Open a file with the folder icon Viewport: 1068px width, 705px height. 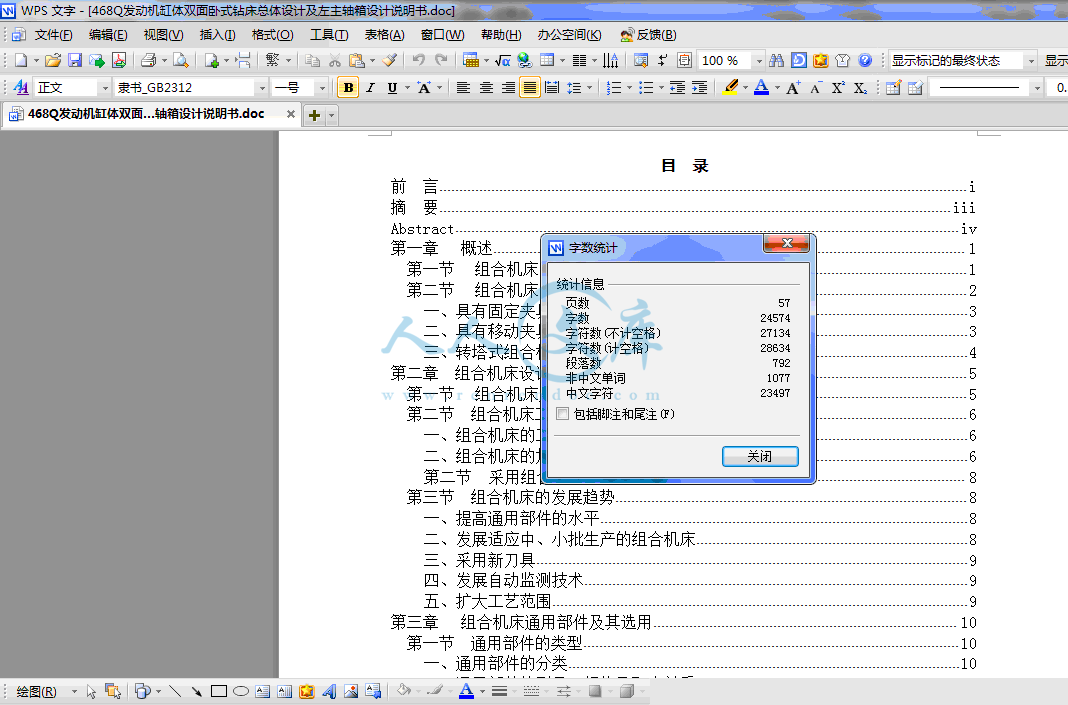(x=52, y=61)
